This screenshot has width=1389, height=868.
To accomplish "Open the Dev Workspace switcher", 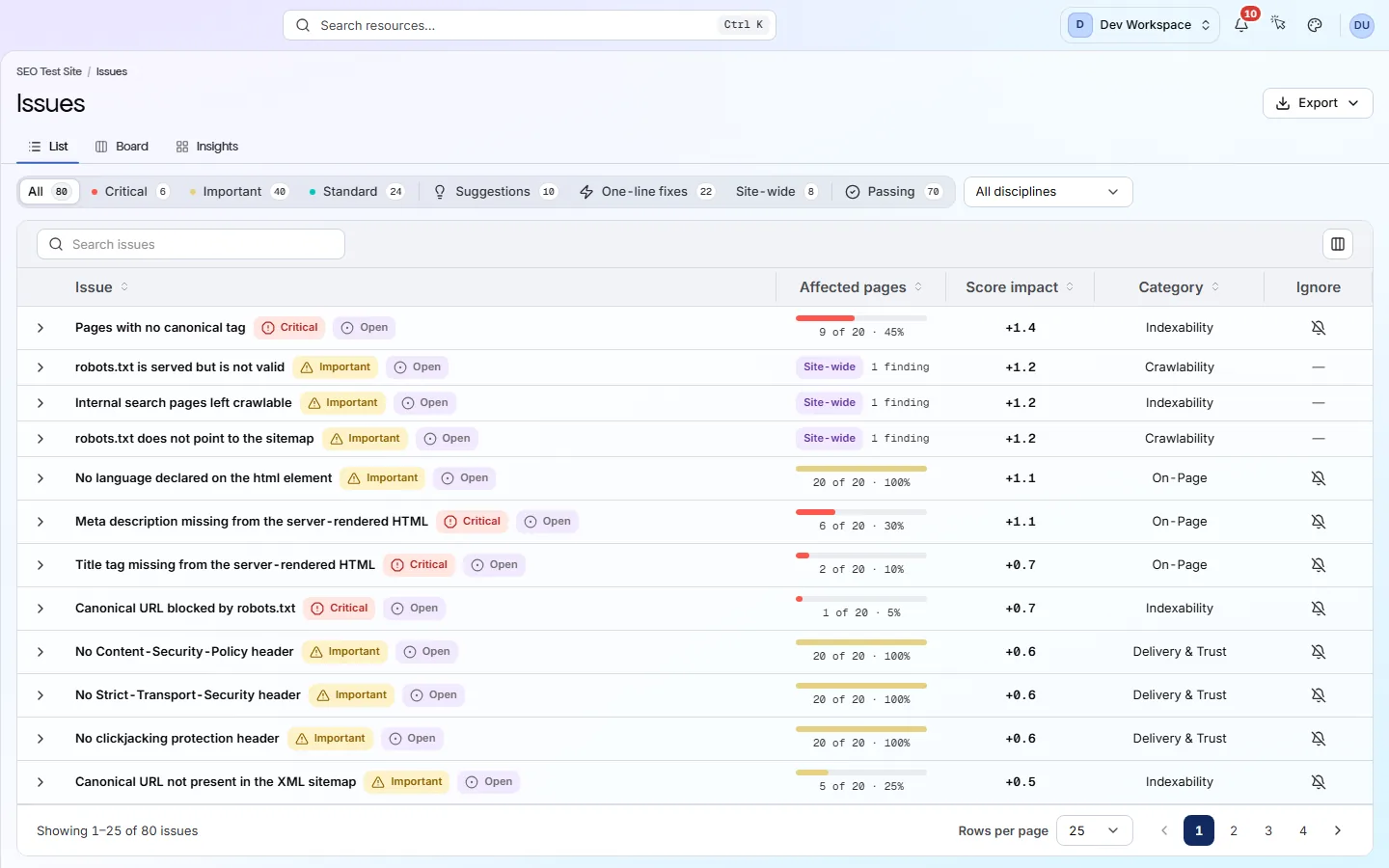I will pos(1140,25).
